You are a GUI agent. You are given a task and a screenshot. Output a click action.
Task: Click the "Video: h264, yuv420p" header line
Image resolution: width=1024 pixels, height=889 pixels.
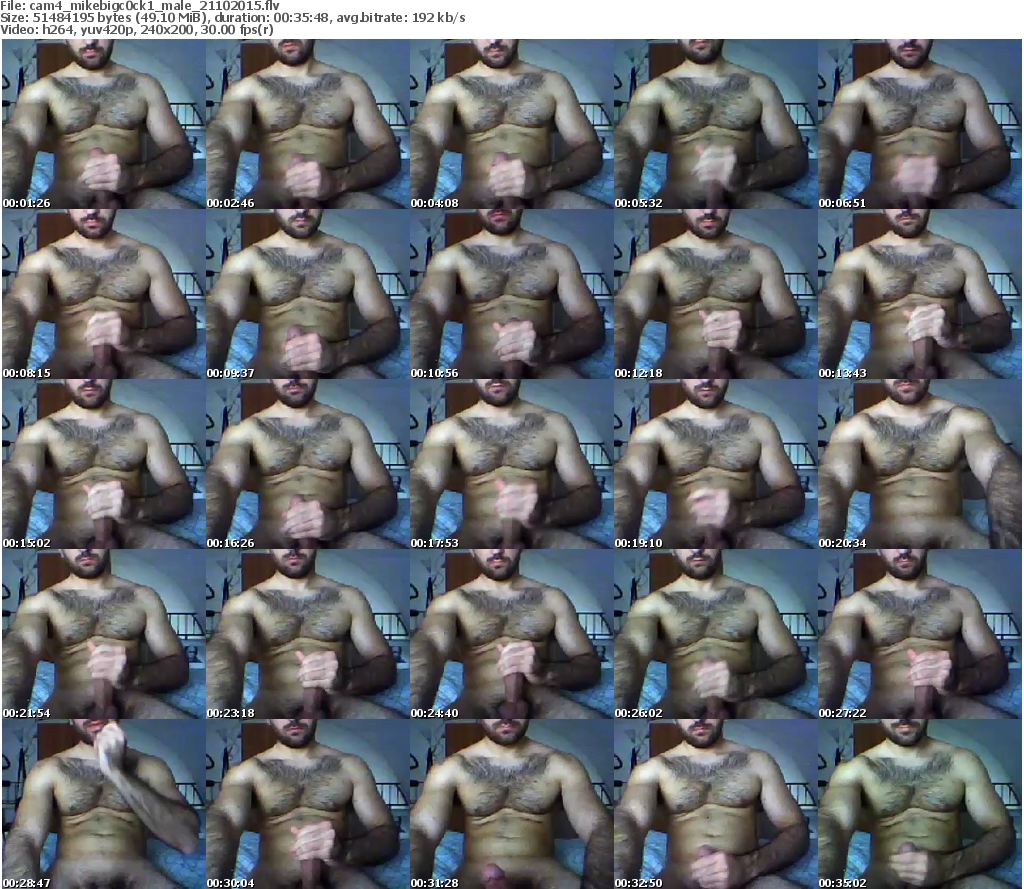click(x=137, y=30)
